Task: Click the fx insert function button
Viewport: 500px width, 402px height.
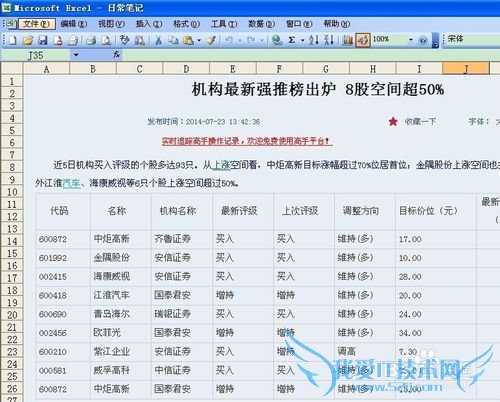Action: pyautogui.click(x=116, y=55)
